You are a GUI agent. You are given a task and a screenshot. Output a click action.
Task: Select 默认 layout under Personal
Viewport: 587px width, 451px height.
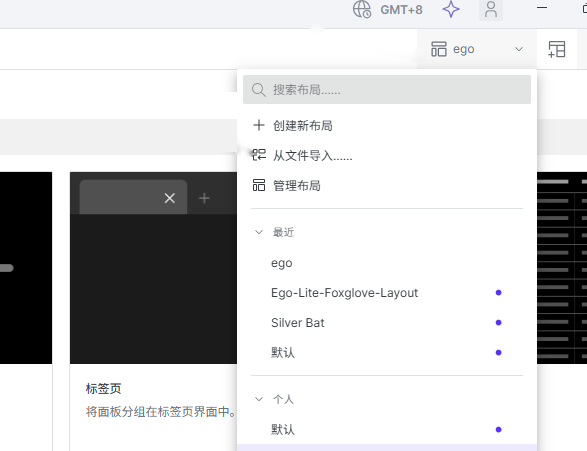(x=387, y=429)
